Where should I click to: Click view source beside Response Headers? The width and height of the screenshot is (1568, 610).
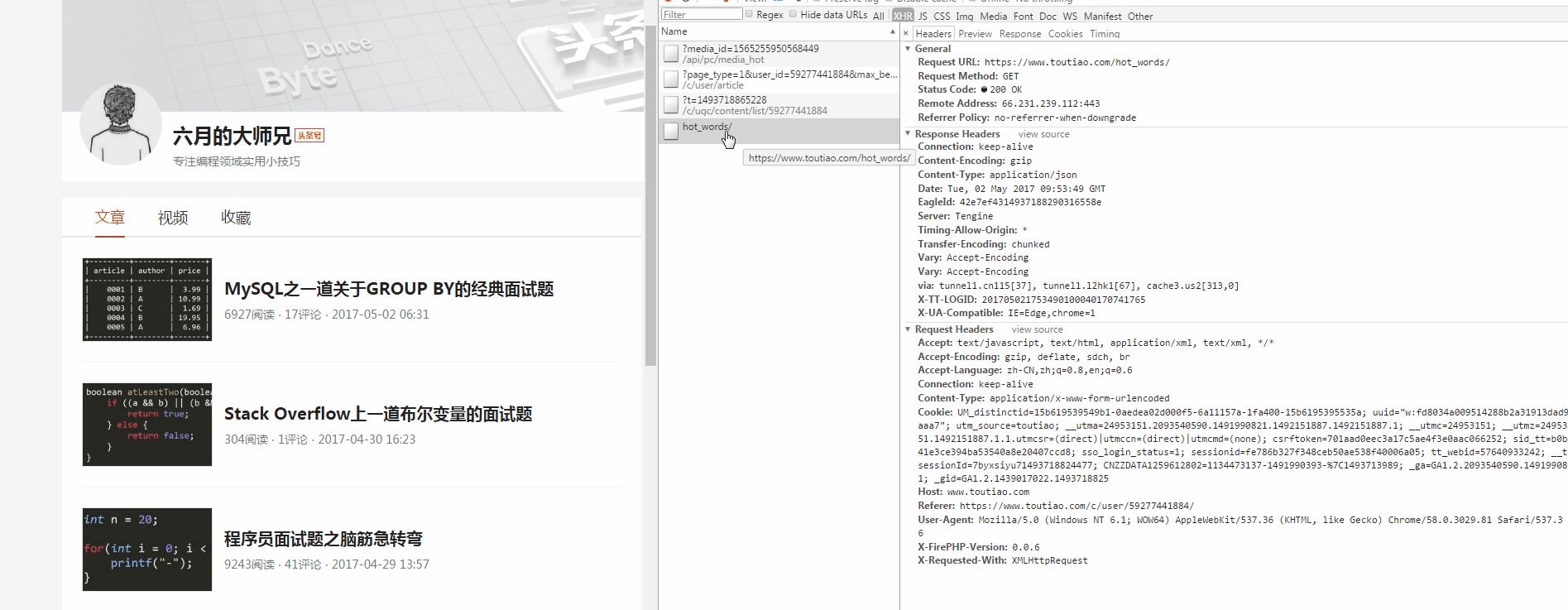click(1043, 134)
